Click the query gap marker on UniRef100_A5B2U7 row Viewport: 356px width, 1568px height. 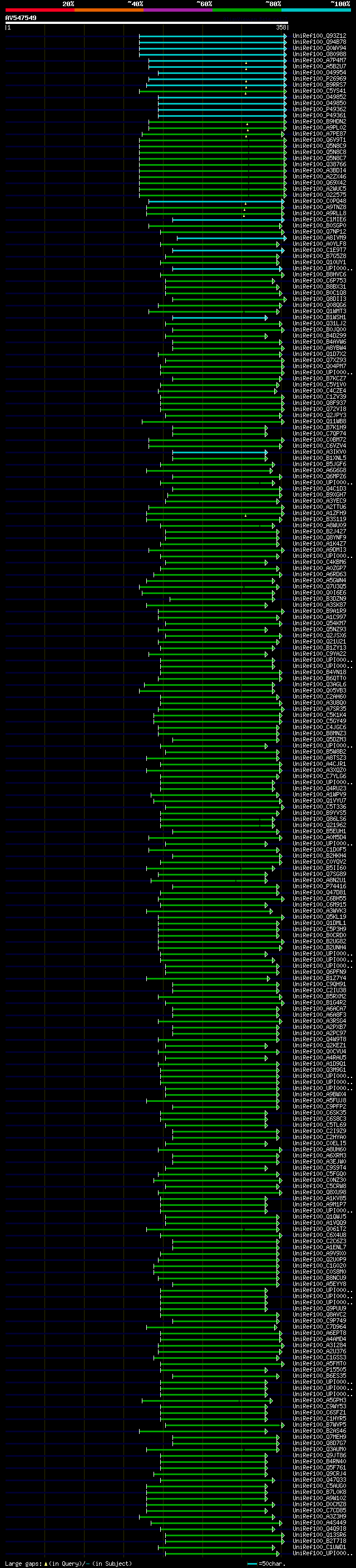click(x=246, y=69)
